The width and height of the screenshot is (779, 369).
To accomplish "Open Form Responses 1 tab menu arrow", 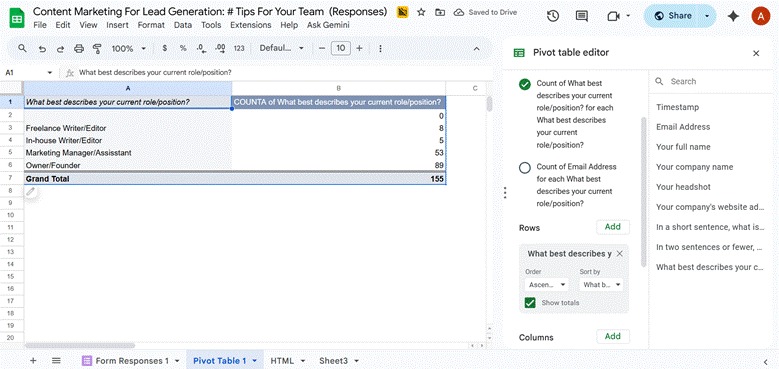I will (177, 361).
